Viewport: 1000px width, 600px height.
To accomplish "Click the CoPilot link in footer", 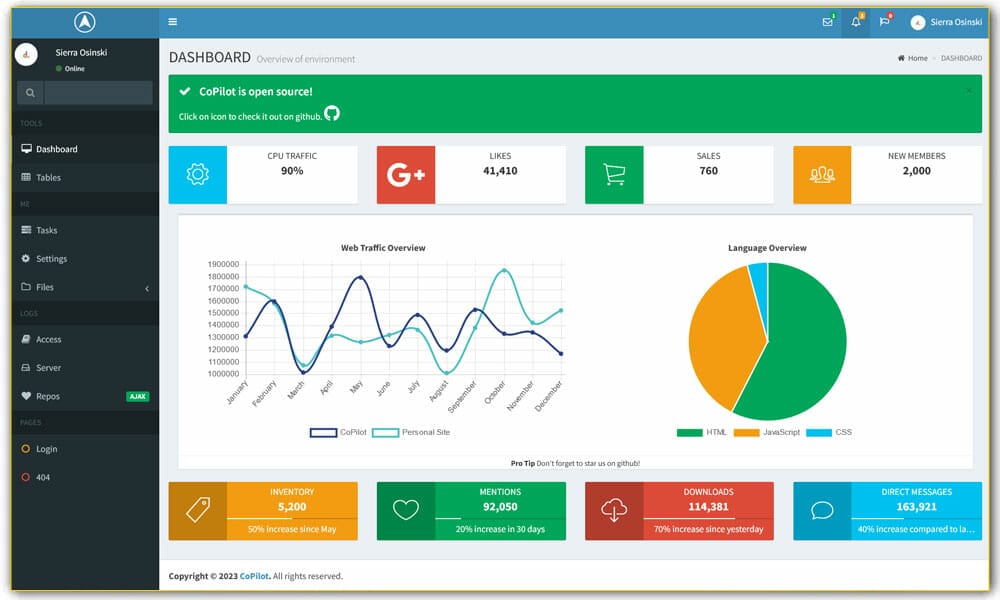I will pos(254,577).
